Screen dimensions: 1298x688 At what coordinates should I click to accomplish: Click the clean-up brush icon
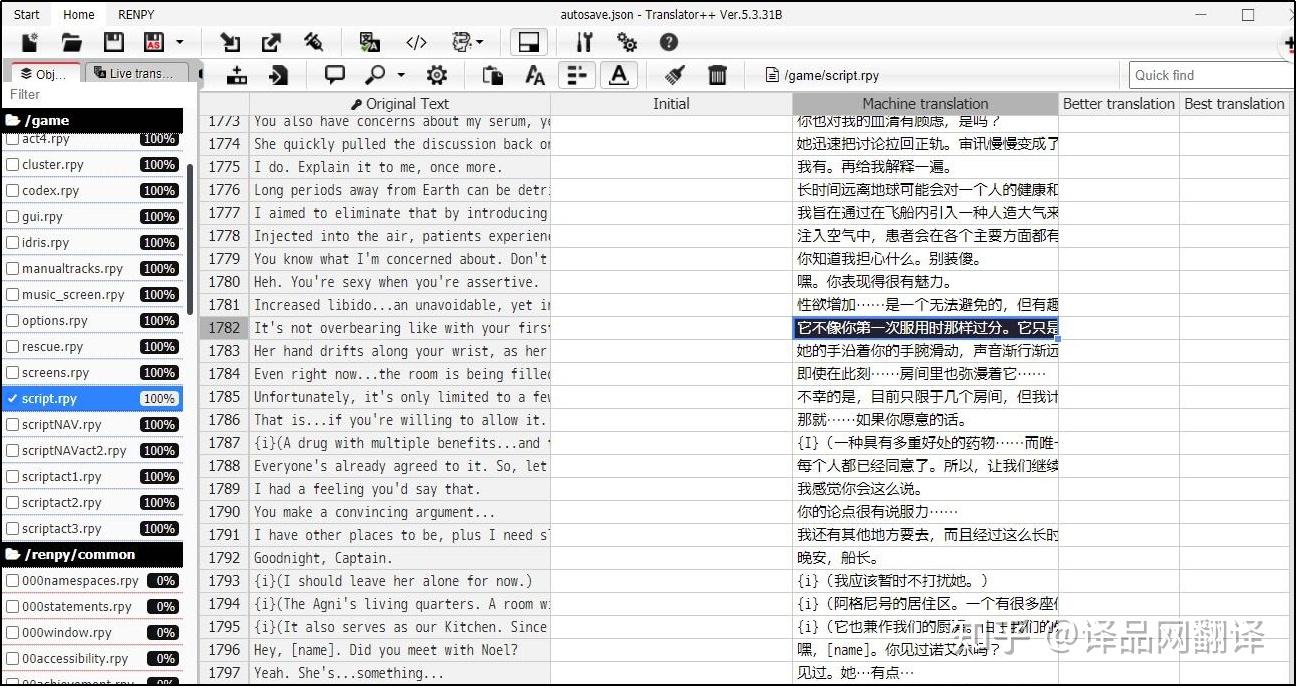tap(672, 74)
